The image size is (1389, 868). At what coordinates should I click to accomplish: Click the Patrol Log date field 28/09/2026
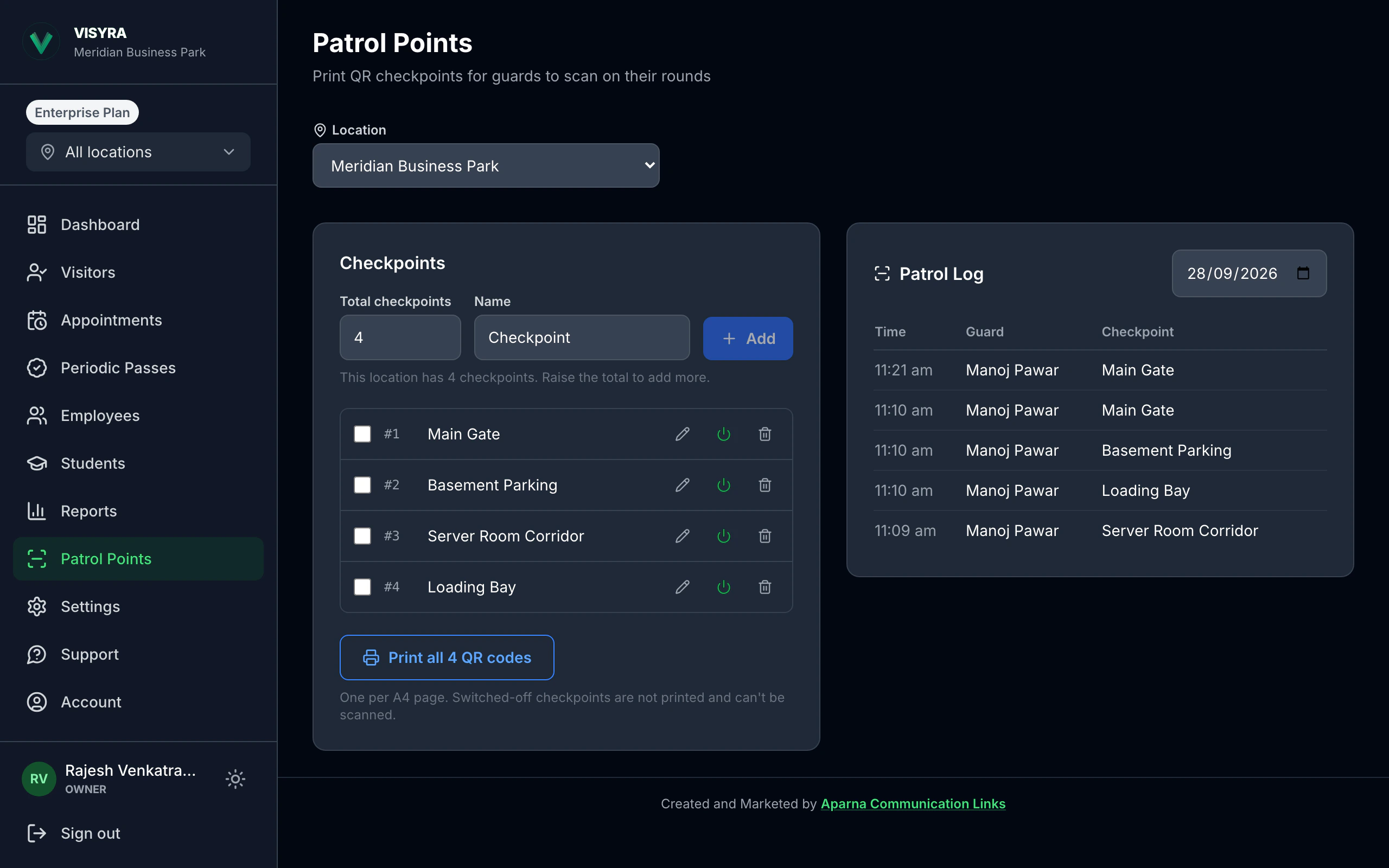tap(1250, 273)
